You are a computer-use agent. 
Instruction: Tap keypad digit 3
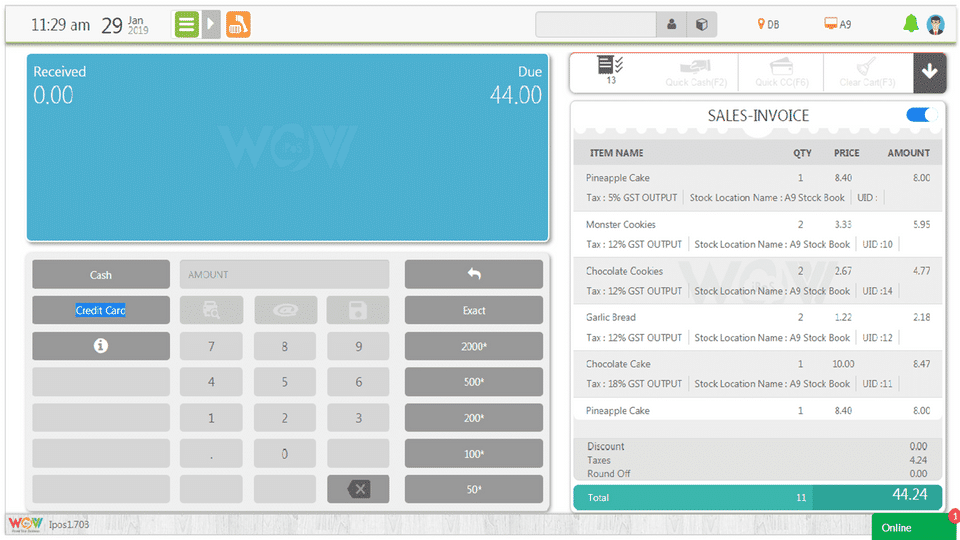pyautogui.click(x=358, y=418)
